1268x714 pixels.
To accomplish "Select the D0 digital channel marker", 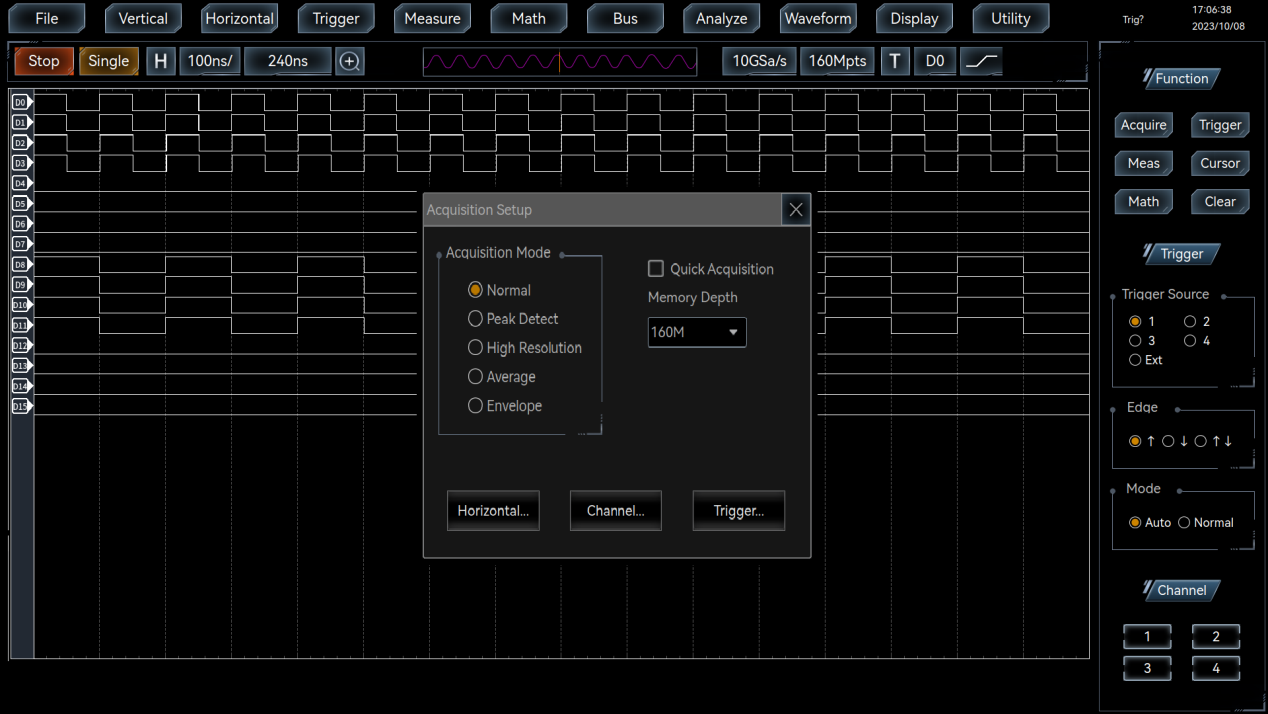I will (21, 102).
